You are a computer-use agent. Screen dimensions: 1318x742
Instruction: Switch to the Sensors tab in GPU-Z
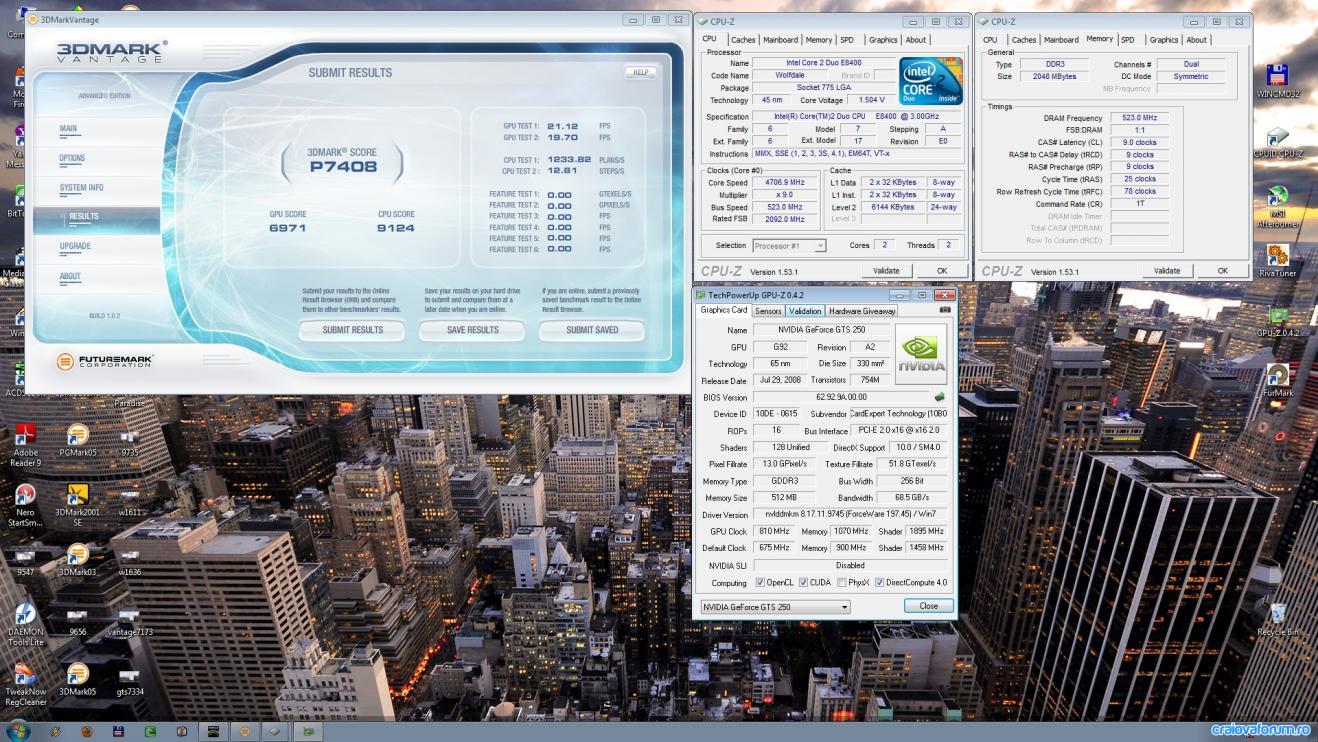768,311
